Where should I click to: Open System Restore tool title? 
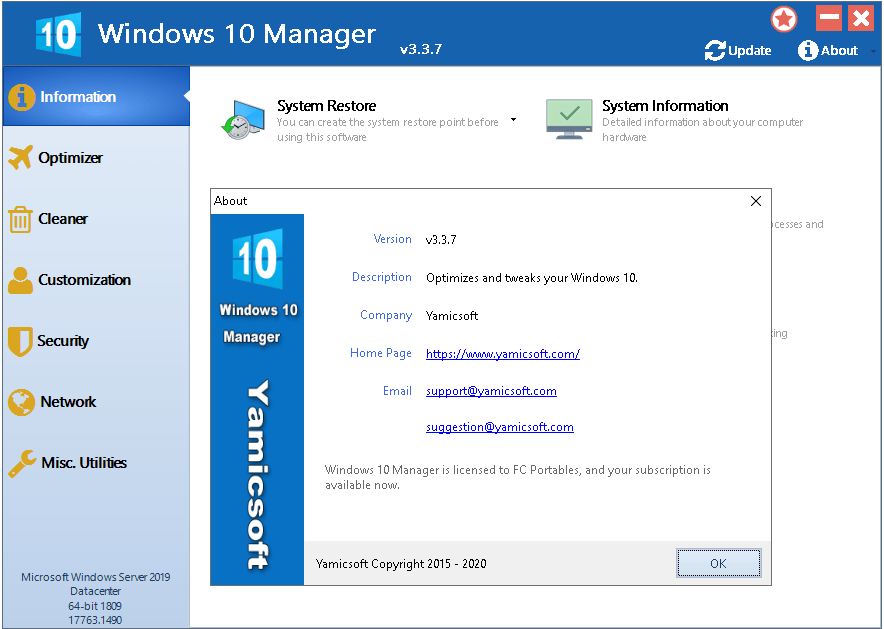(326, 106)
